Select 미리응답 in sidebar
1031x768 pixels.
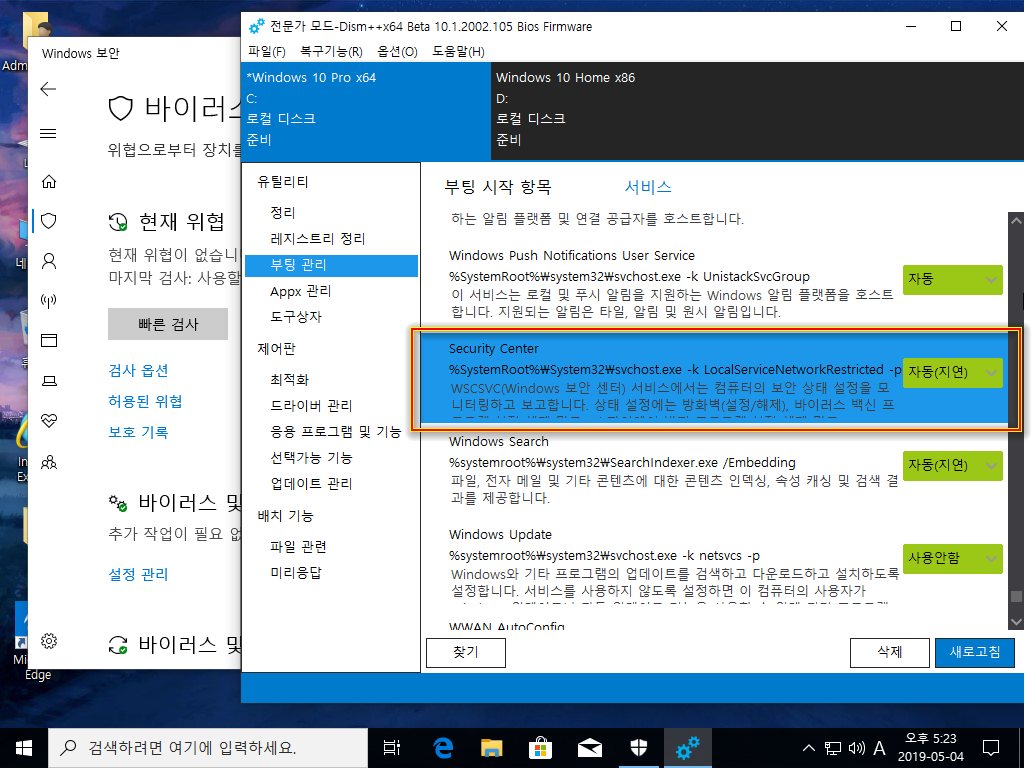tap(296, 573)
